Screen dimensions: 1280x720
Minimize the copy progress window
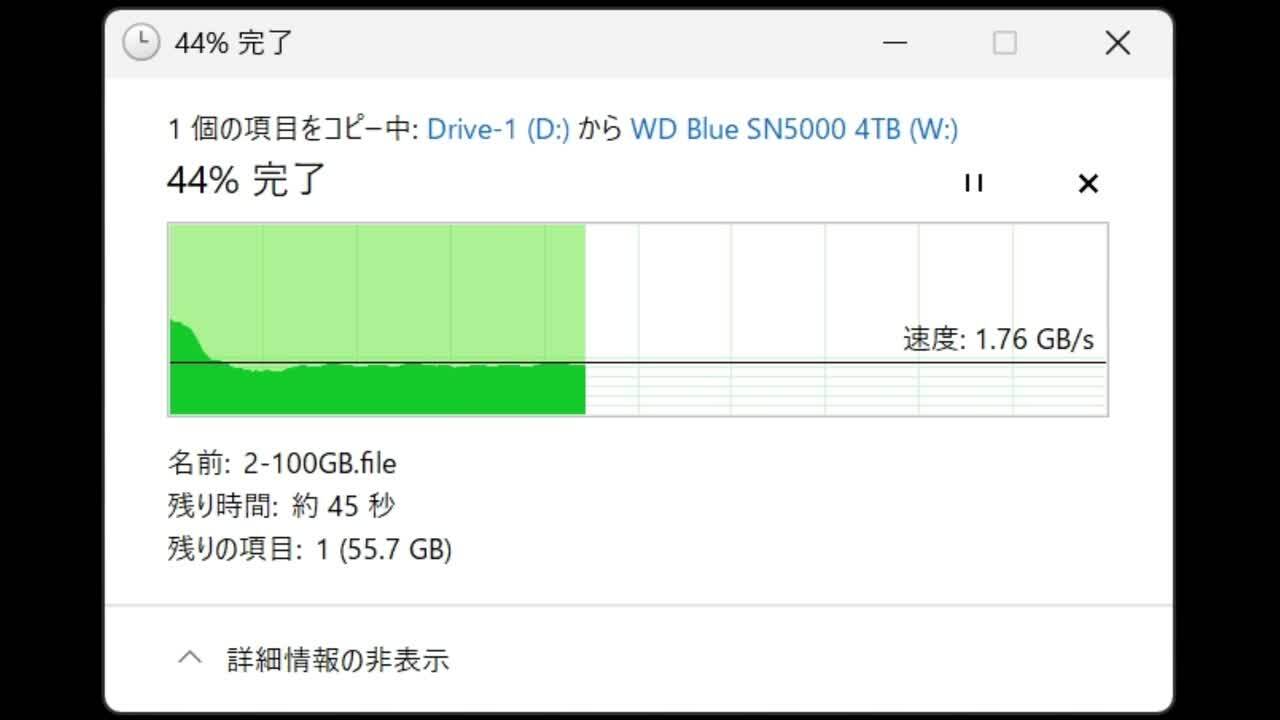coord(895,43)
